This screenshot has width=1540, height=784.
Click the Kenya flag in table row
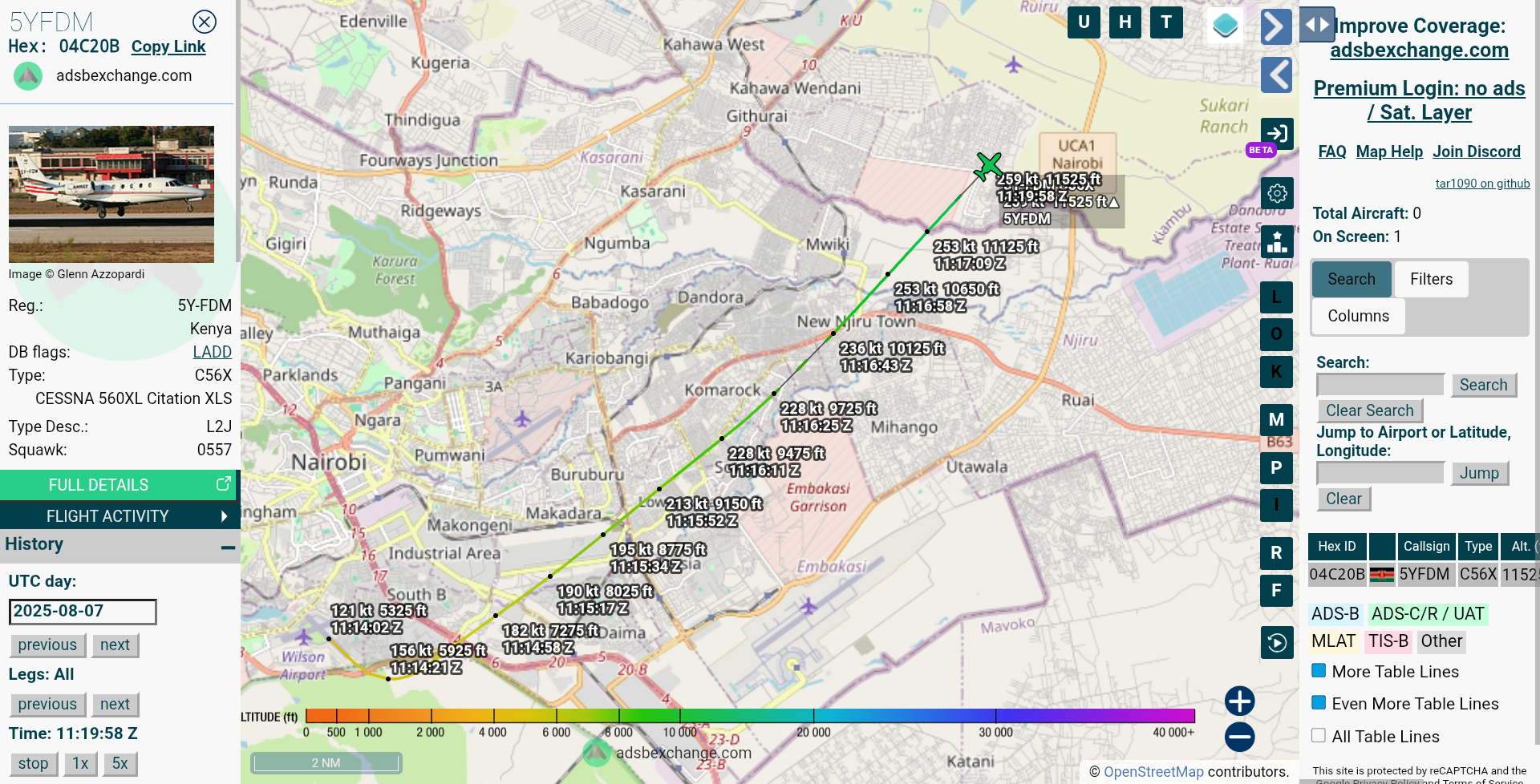tap(1382, 575)
